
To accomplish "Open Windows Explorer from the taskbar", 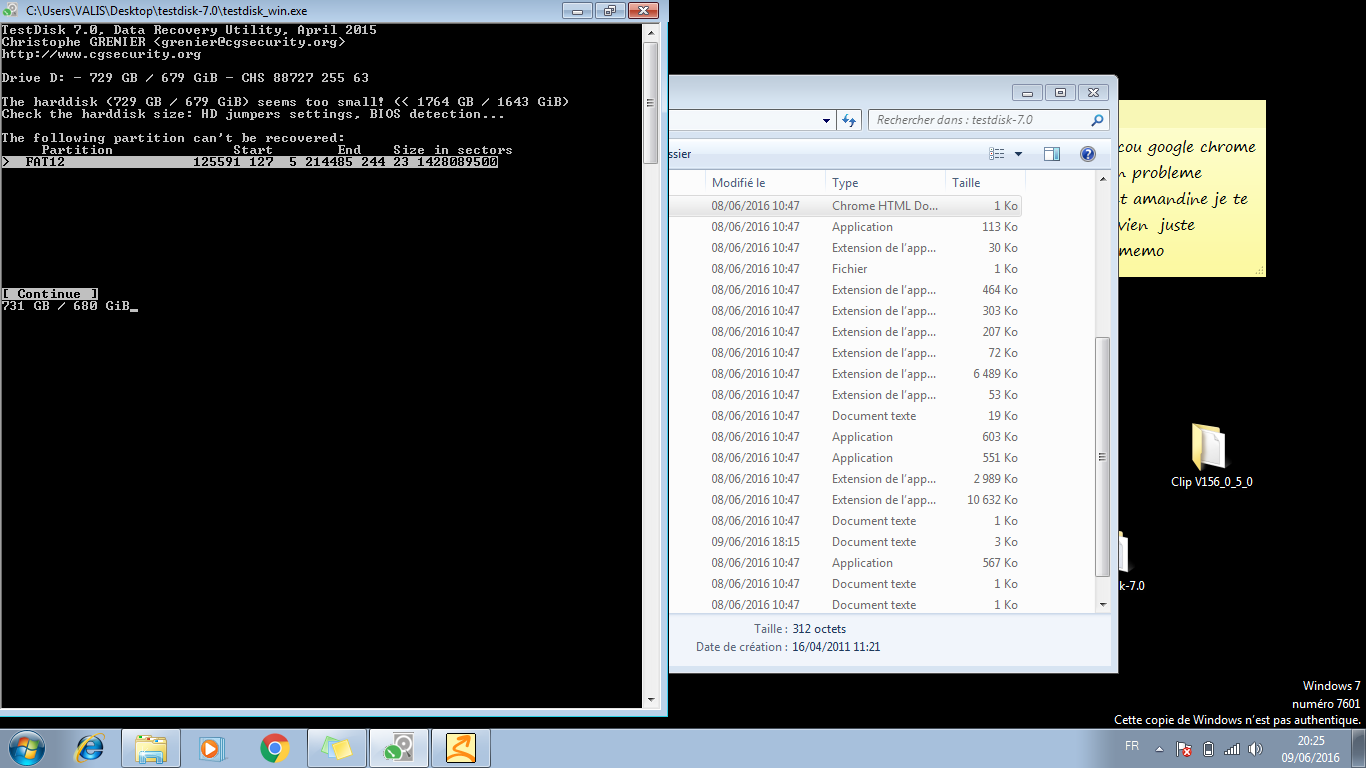I will pos(151,747).
